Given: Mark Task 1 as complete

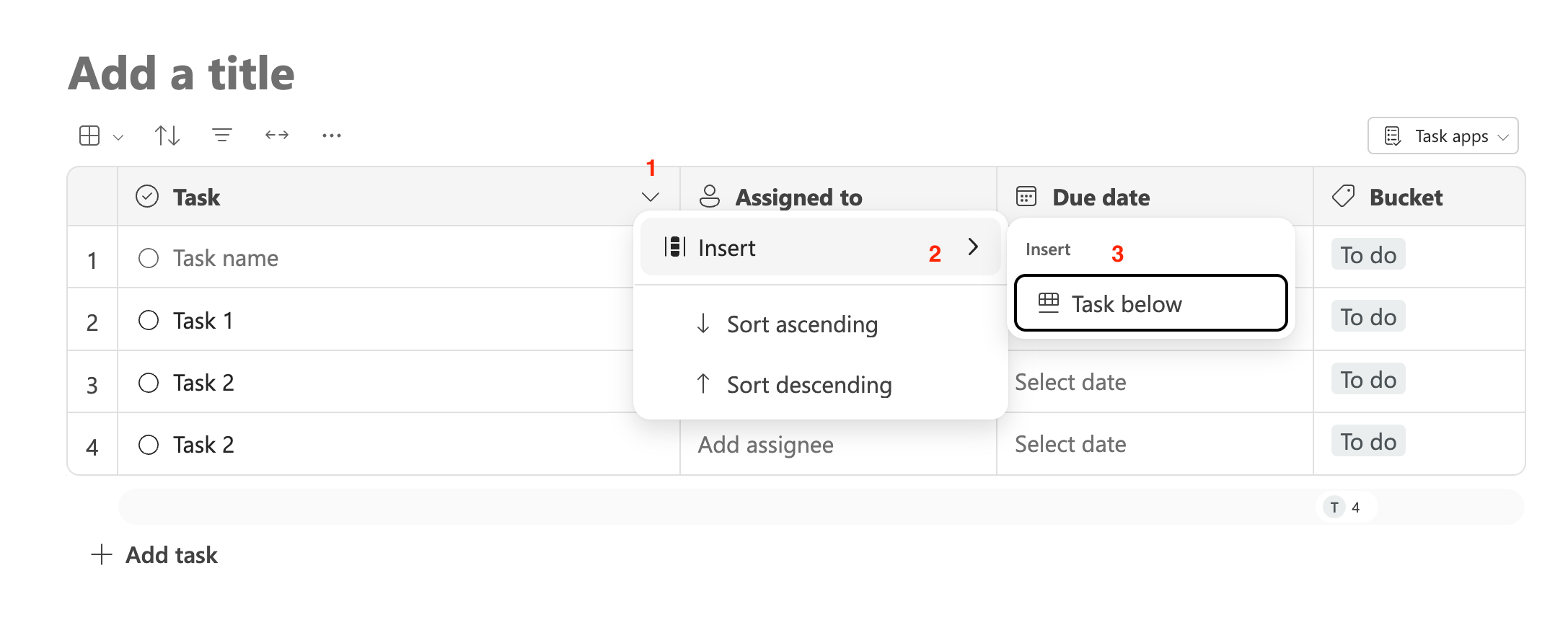Looking at the screenshot, I should pos(149,320).
